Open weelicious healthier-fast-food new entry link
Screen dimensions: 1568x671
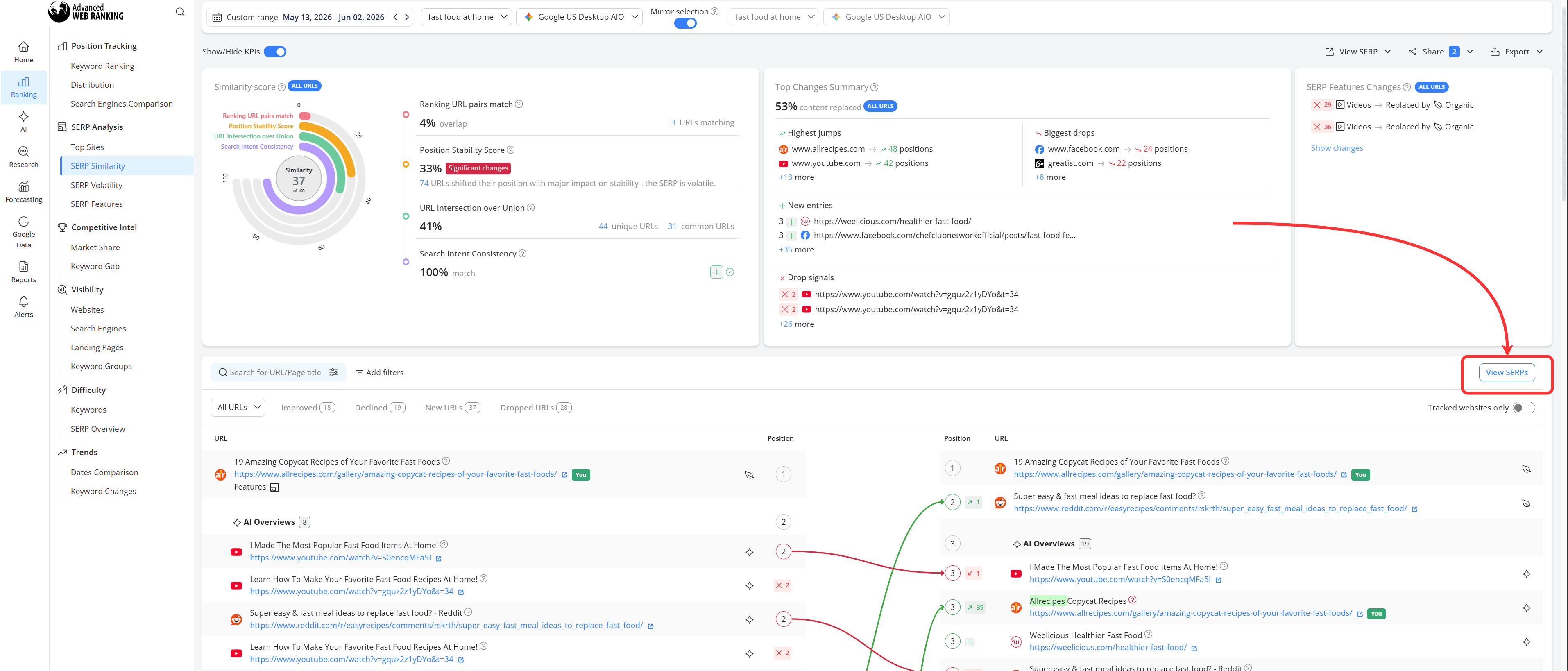click(892, 221)
